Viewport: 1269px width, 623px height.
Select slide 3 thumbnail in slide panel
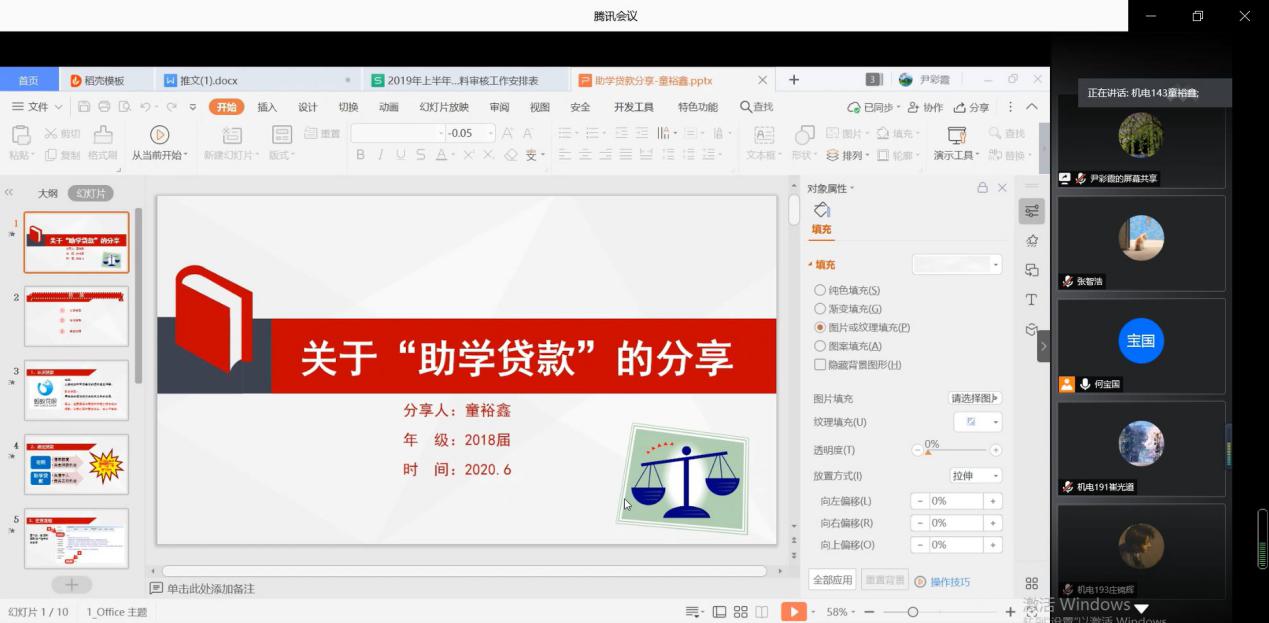[x=77, y=390]
